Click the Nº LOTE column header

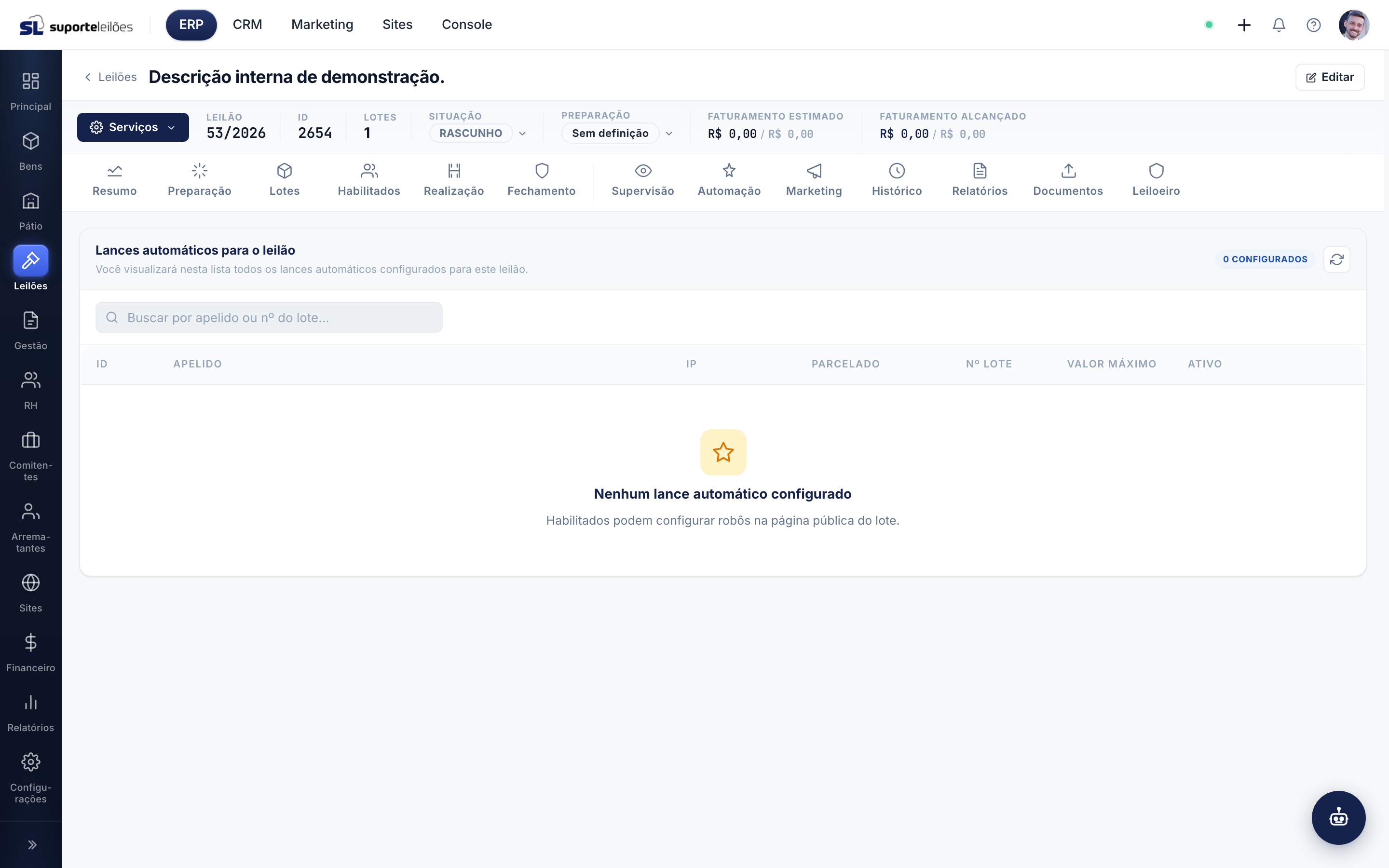pos(988,364)
